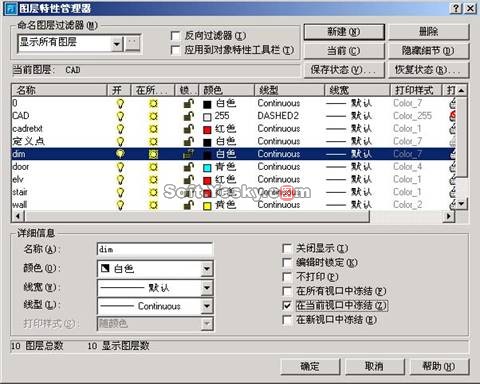The height and width of the screenshot is (384, 480).
Task: Click the cyan color swatch of door layer
Action: tap(207, 167)
